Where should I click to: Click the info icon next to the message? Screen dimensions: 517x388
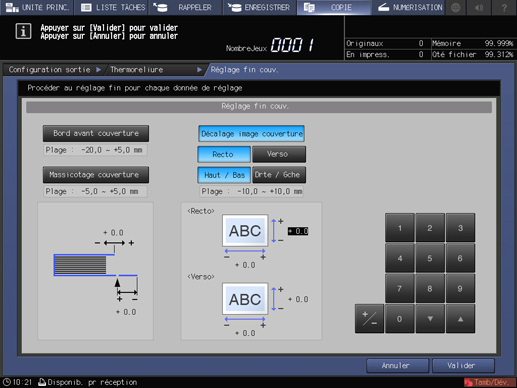click(x=23, y=32)
